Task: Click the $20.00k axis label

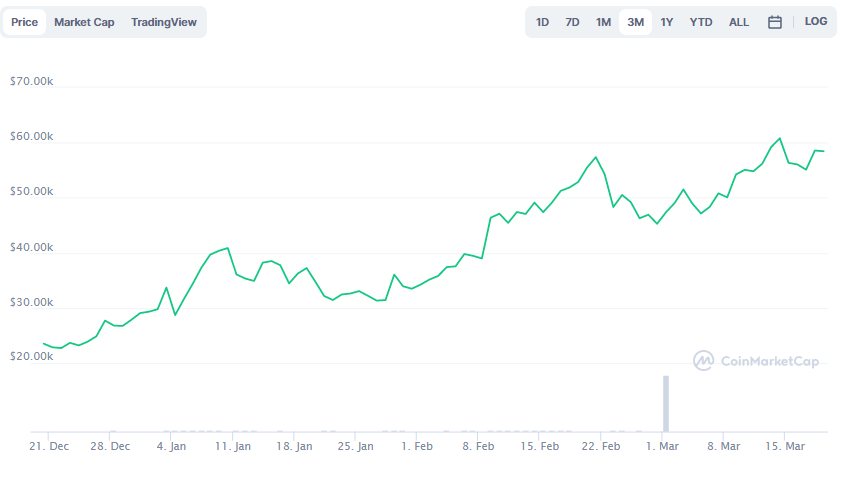Action: (31, 357)
